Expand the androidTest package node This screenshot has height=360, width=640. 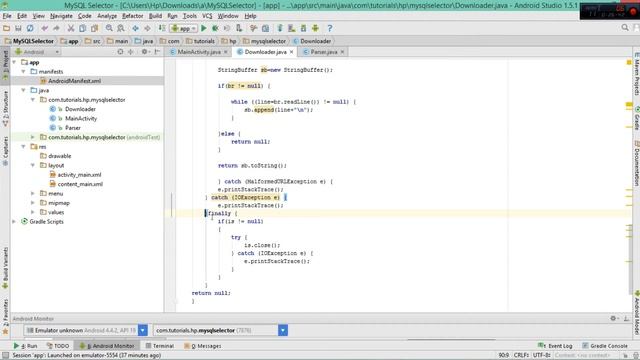33,137
